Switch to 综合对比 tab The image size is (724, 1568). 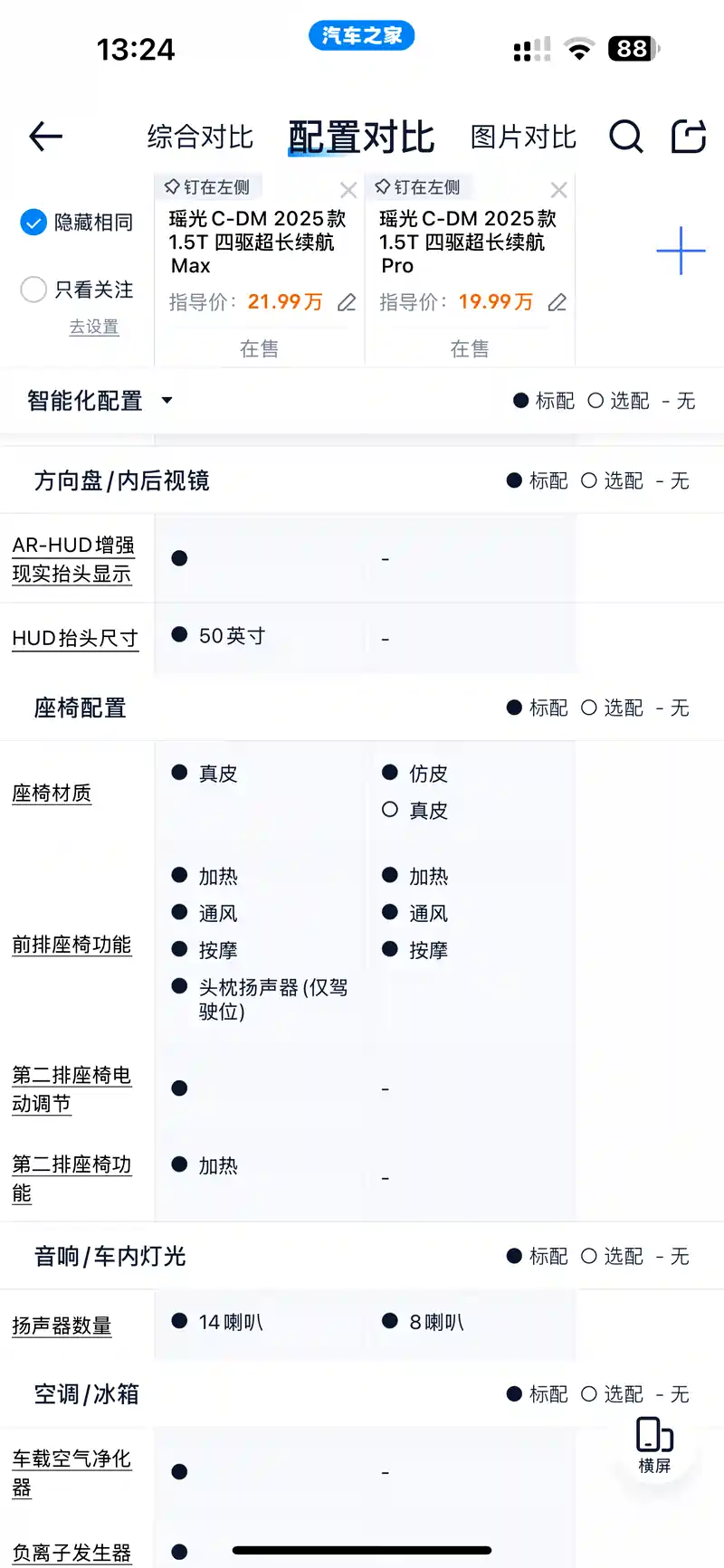coord(200,138)
